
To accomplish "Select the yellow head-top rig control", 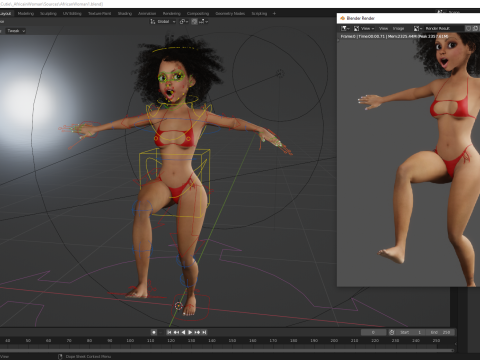I will tap(173, 49).
